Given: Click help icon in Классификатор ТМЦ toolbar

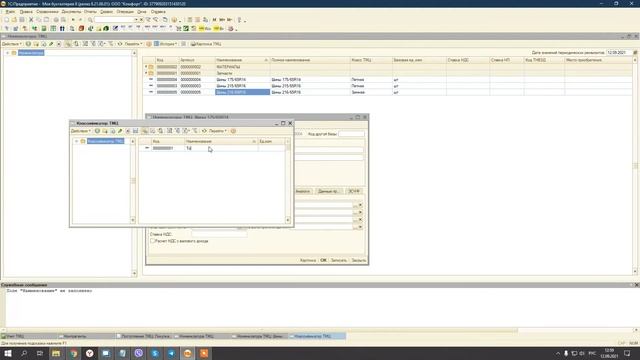Looking at the screenshot, I should pos(233,131).
